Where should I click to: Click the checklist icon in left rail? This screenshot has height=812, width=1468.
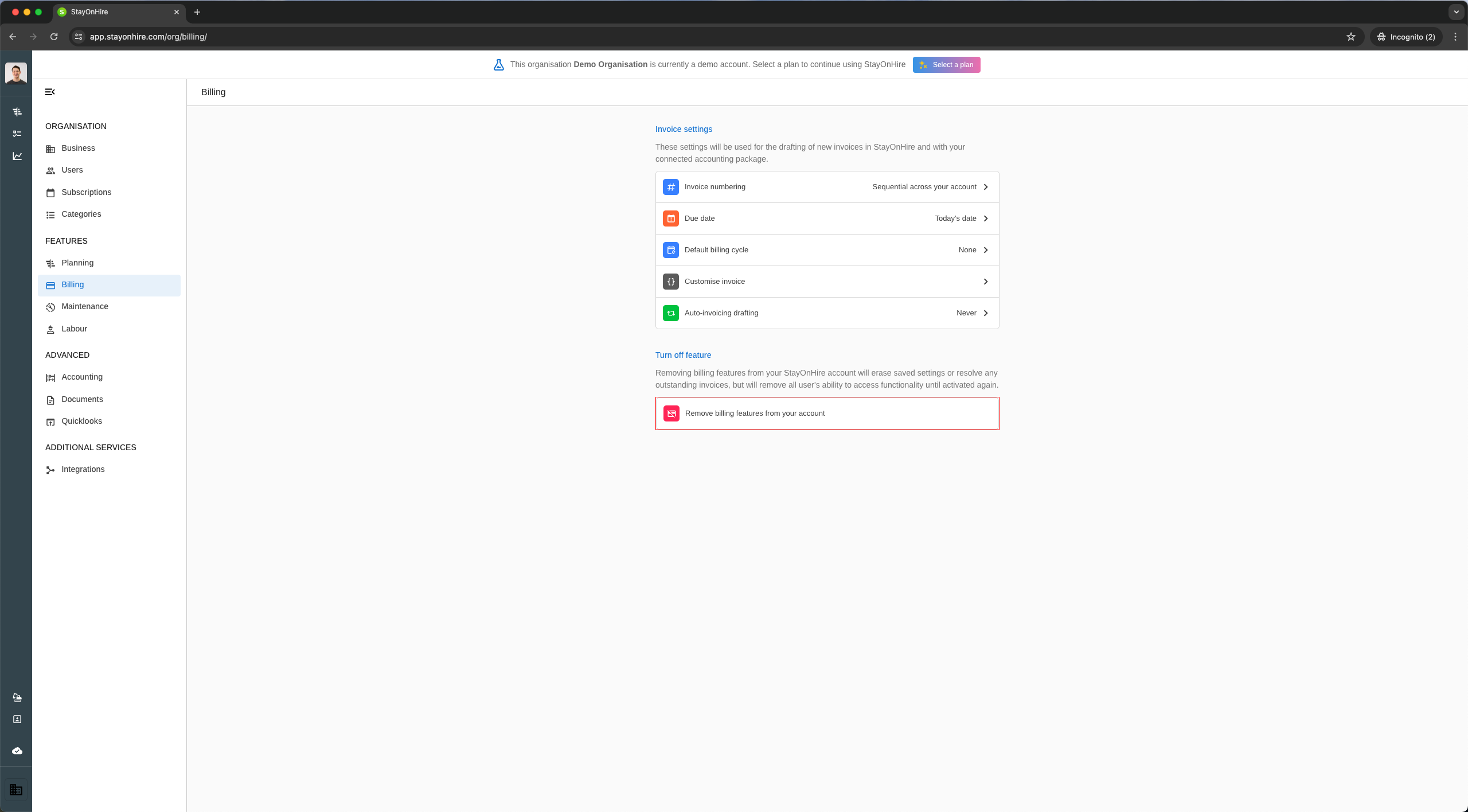tap(17, 134)
